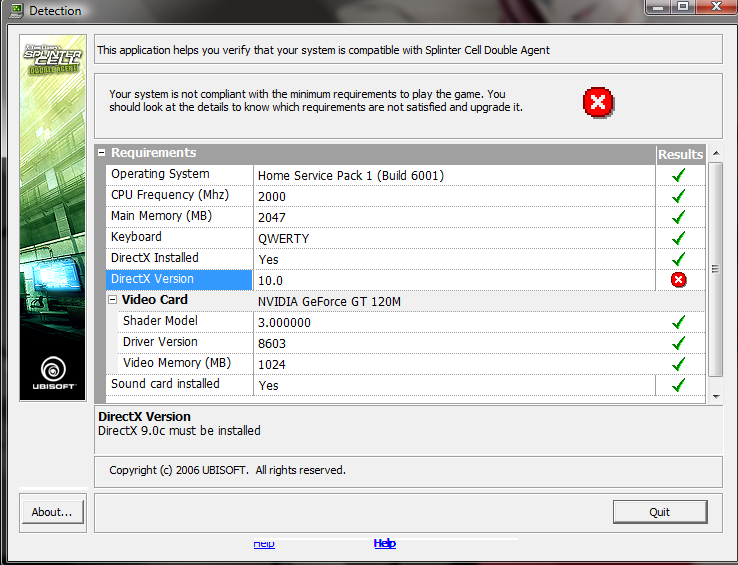Click the Results column header
Image resolution: width=738 pixels, height=565 pixels.
point(681,154)
